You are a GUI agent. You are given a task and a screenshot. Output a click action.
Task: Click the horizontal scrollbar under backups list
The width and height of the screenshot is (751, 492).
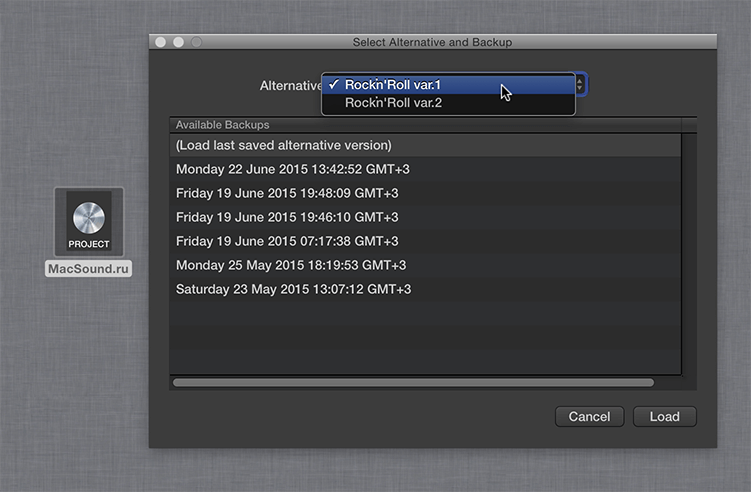click(x=413, y=382)
